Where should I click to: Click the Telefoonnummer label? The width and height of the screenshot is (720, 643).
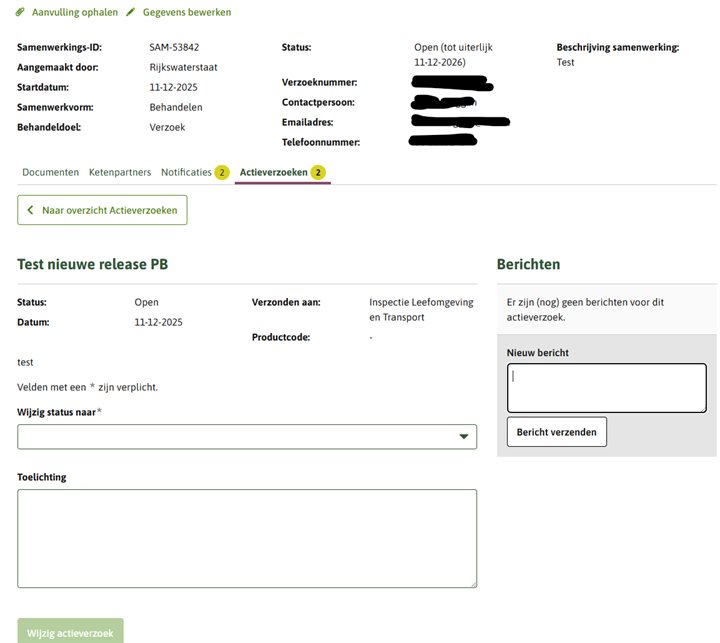coord(321,142)
